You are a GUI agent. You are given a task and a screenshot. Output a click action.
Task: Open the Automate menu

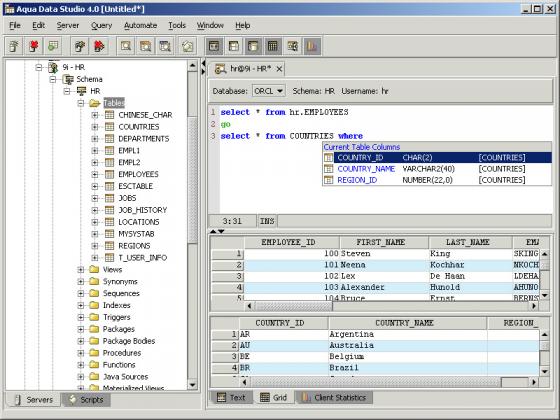click(x=140, y=25)
